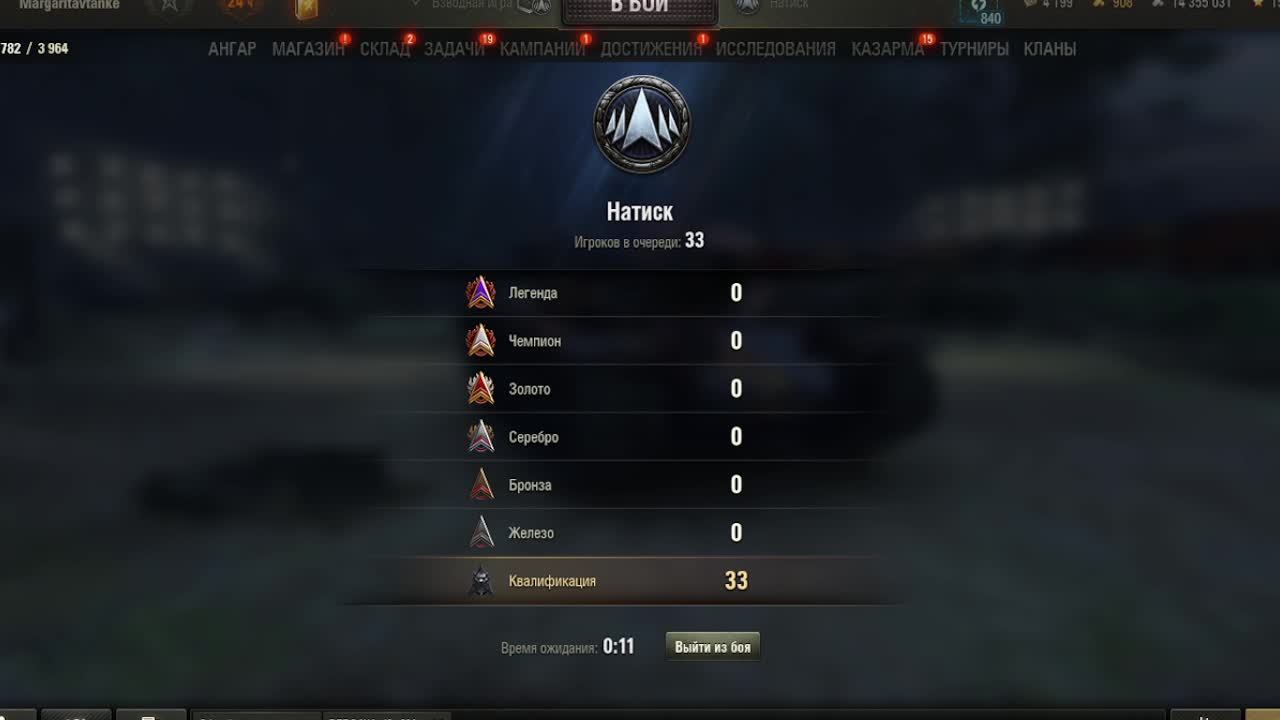Switch to the СКЛАД tab
Viewport: 1280px width, 720px height.
(x=385, y=49)
